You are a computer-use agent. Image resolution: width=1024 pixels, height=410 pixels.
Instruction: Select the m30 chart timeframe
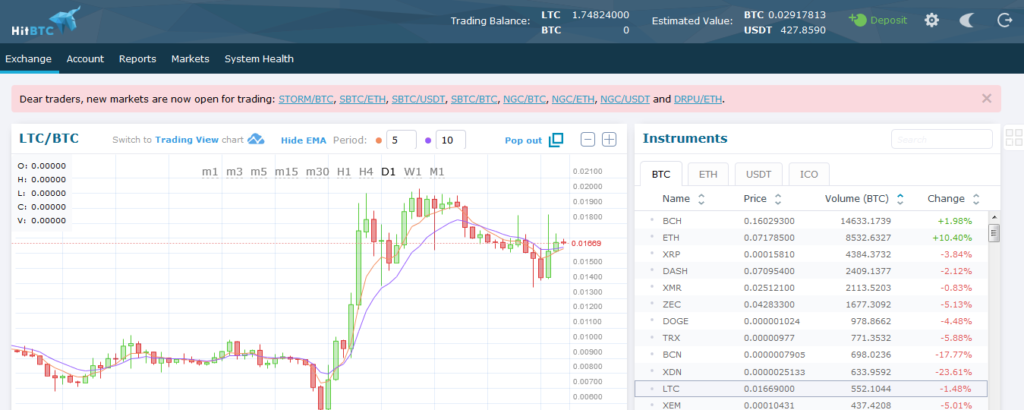pyautogui.click(x=317, y=172)
